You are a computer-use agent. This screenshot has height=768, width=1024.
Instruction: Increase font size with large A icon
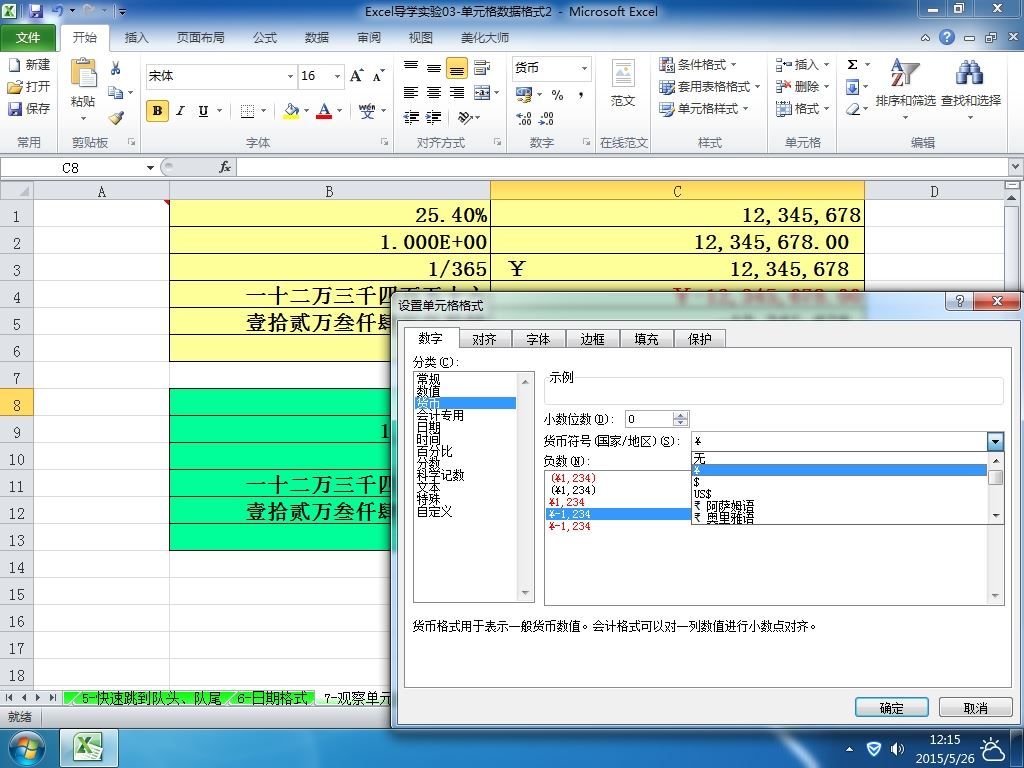coord(357,76)
